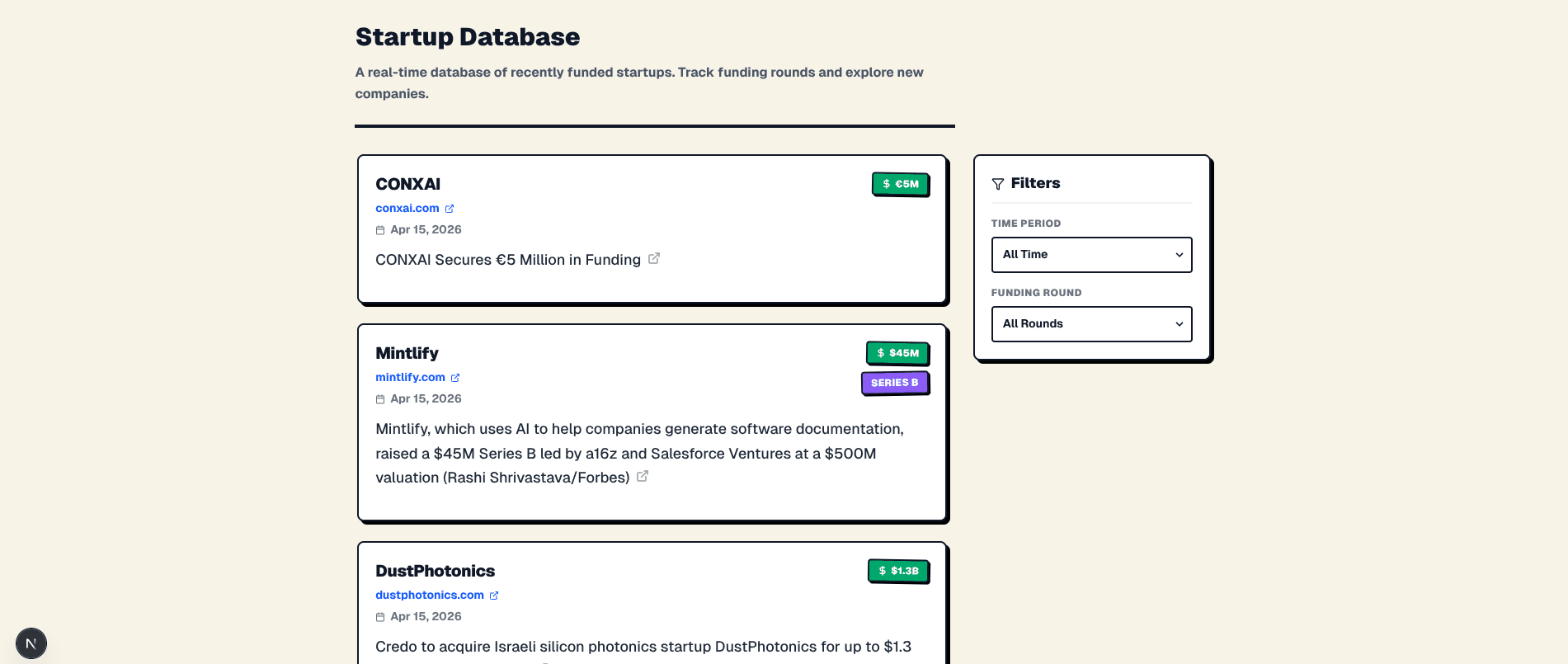Click the CONXAI company name heading
1568x664 pixels.
(408, 184)
